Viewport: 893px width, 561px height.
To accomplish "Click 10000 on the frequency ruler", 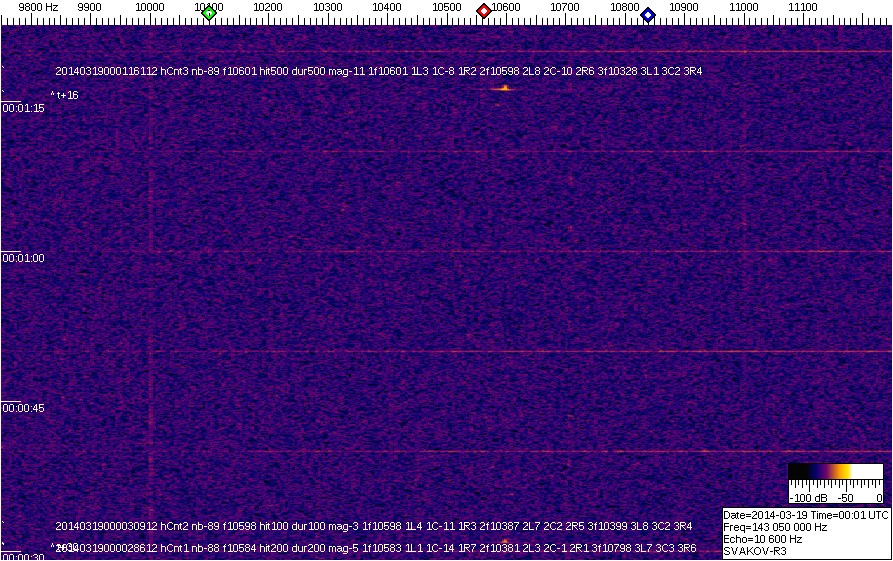I will [x=149, y=8].
